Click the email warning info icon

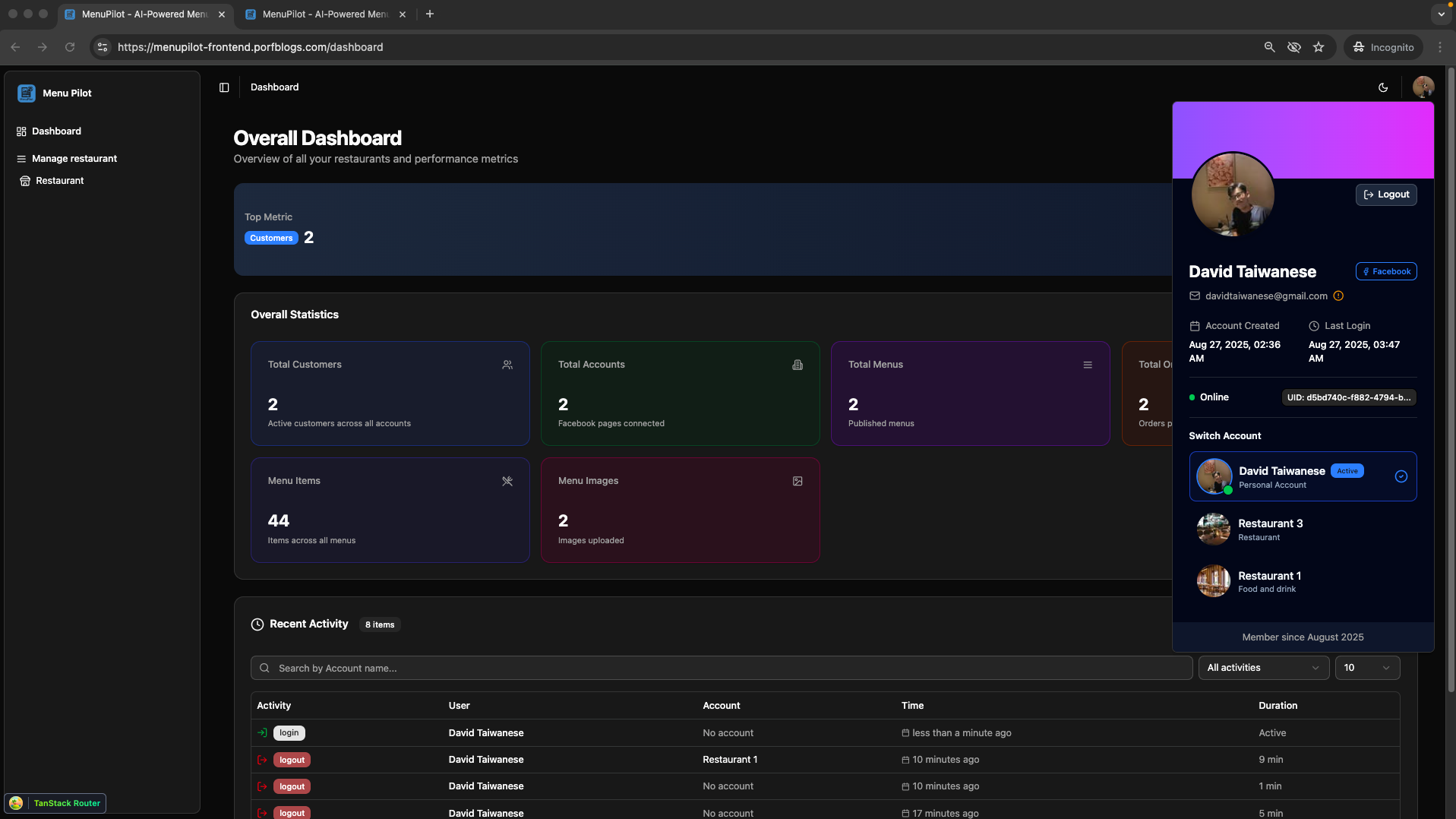(1338, 296)
